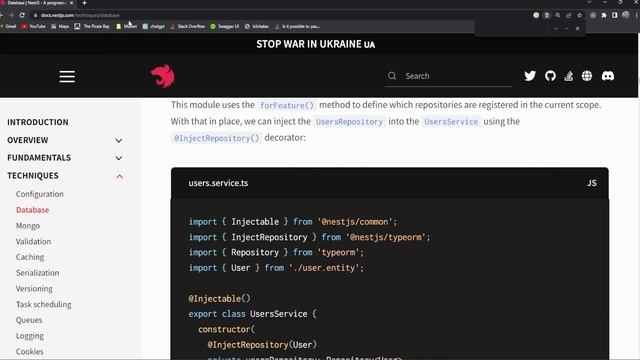
Task: Click the @InjectRepository() inline code
Action: click(x=216, y=138)
